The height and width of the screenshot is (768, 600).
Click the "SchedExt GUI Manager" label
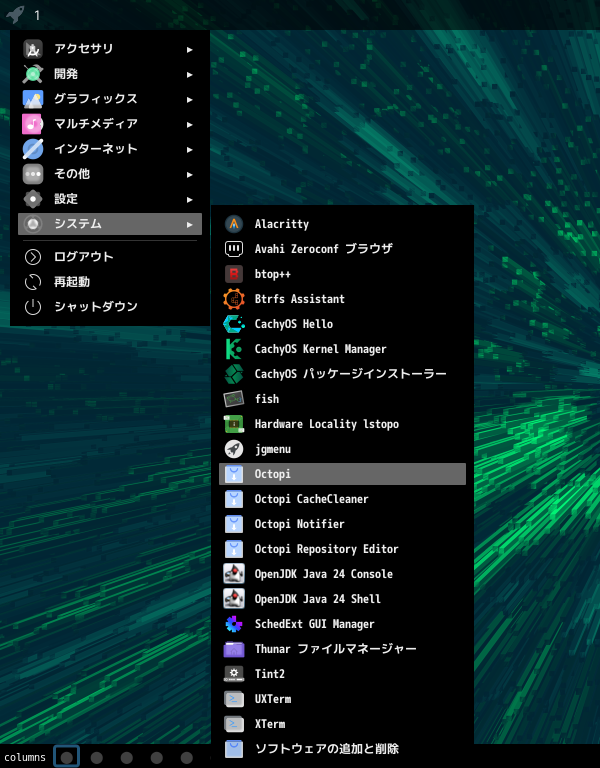click(x=314, y=624)
